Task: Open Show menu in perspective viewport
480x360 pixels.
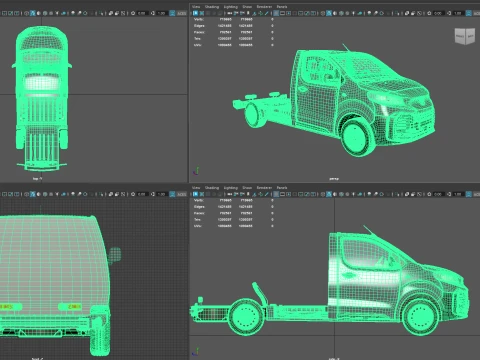Action: tap(247, 6)
